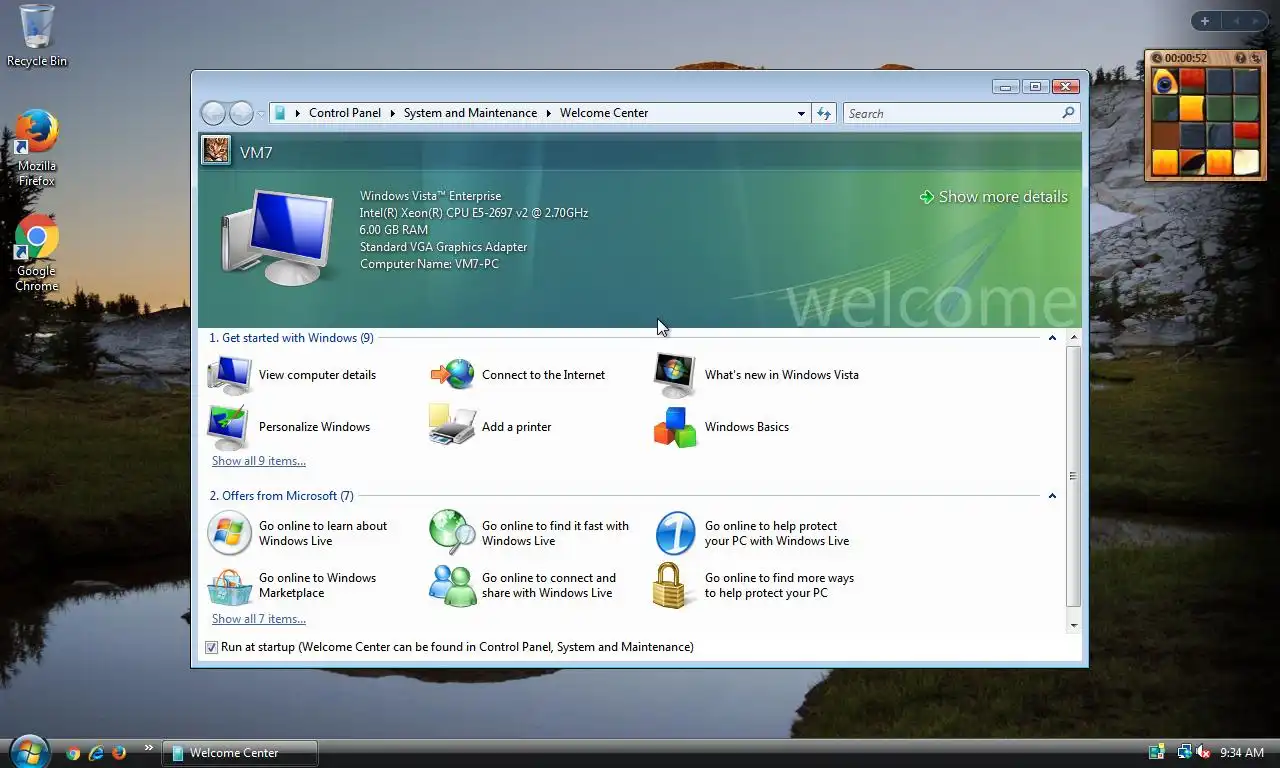Viewport: 1280px width, 768px height.
Task: Select the Mozilla Firefox desktop shortcut
Action: pos(37,148)
